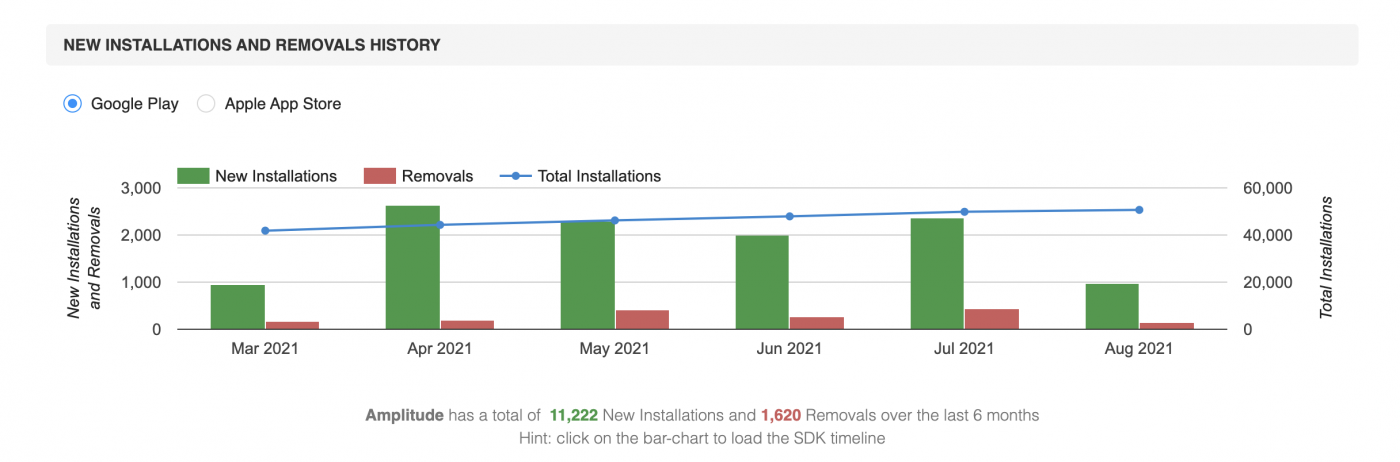This screenshot has width=1400, height=462.
Task: Click the Apr 2021 axis label
Action: click(x=440, y=349)
